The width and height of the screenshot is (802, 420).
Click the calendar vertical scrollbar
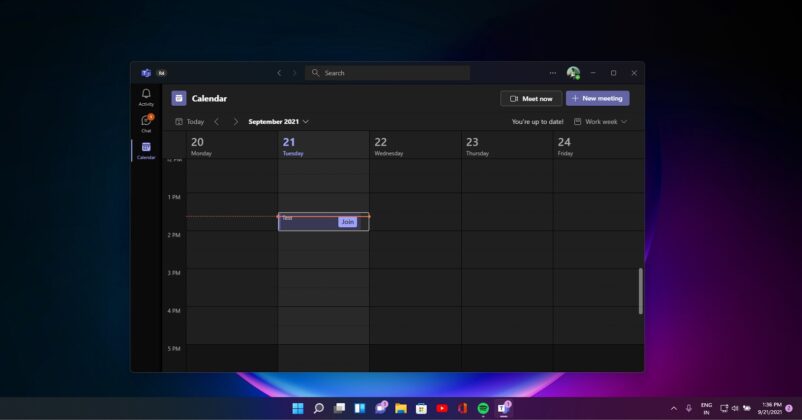[640, 290]
